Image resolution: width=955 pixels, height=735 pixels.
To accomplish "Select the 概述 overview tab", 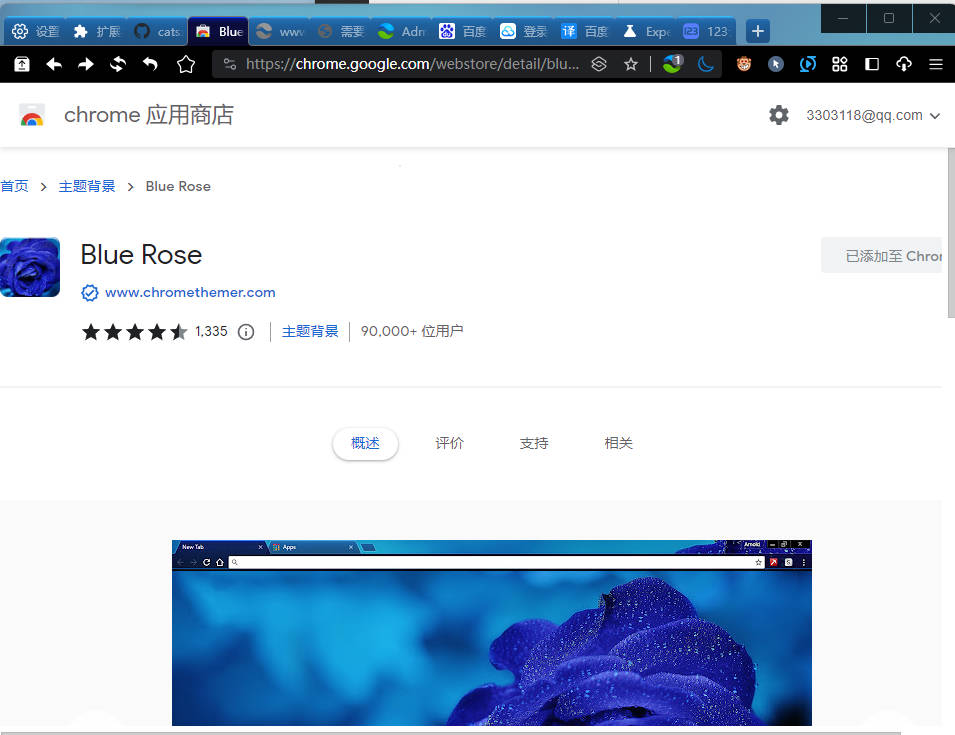I will (365, 443).
